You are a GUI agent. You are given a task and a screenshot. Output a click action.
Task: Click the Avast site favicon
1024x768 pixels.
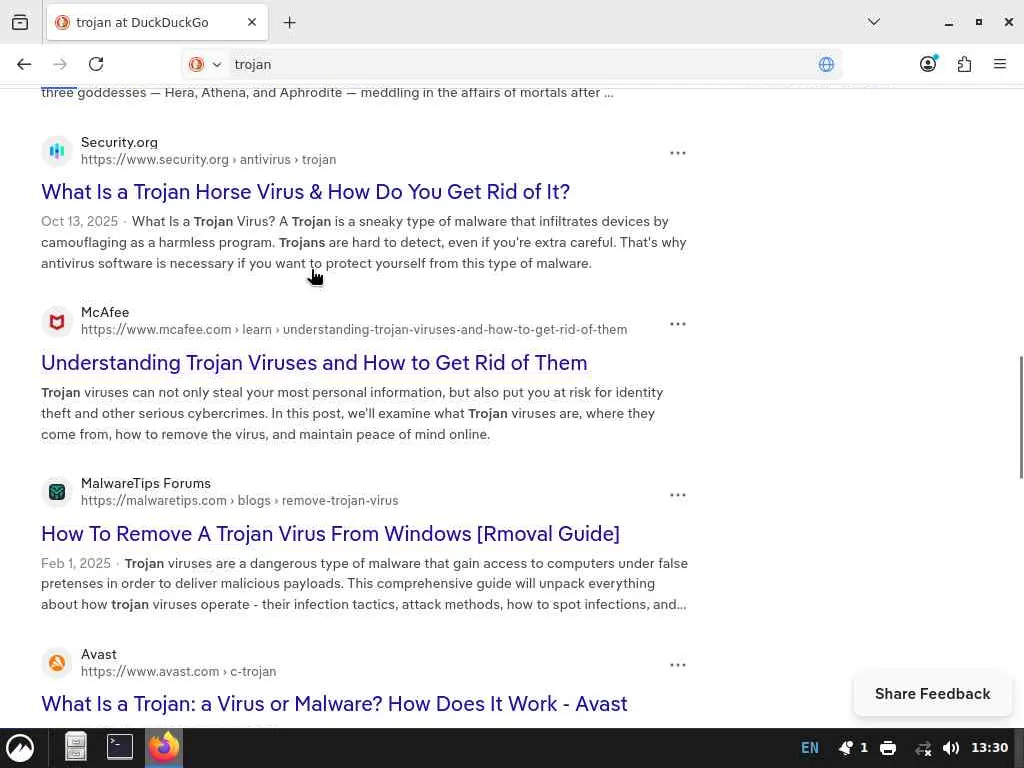click(x=57, y=663)
